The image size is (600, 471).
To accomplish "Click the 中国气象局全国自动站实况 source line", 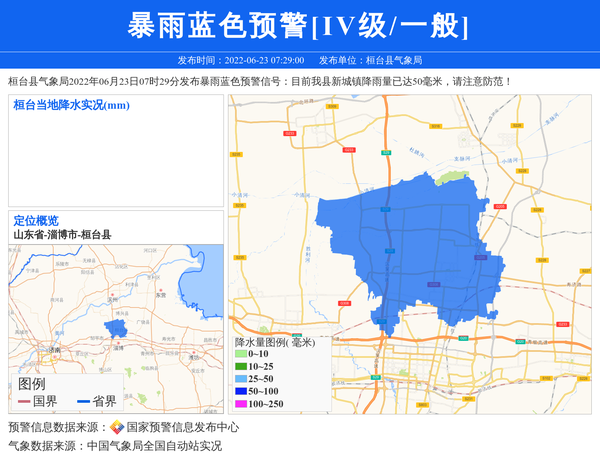I will 114,446.
